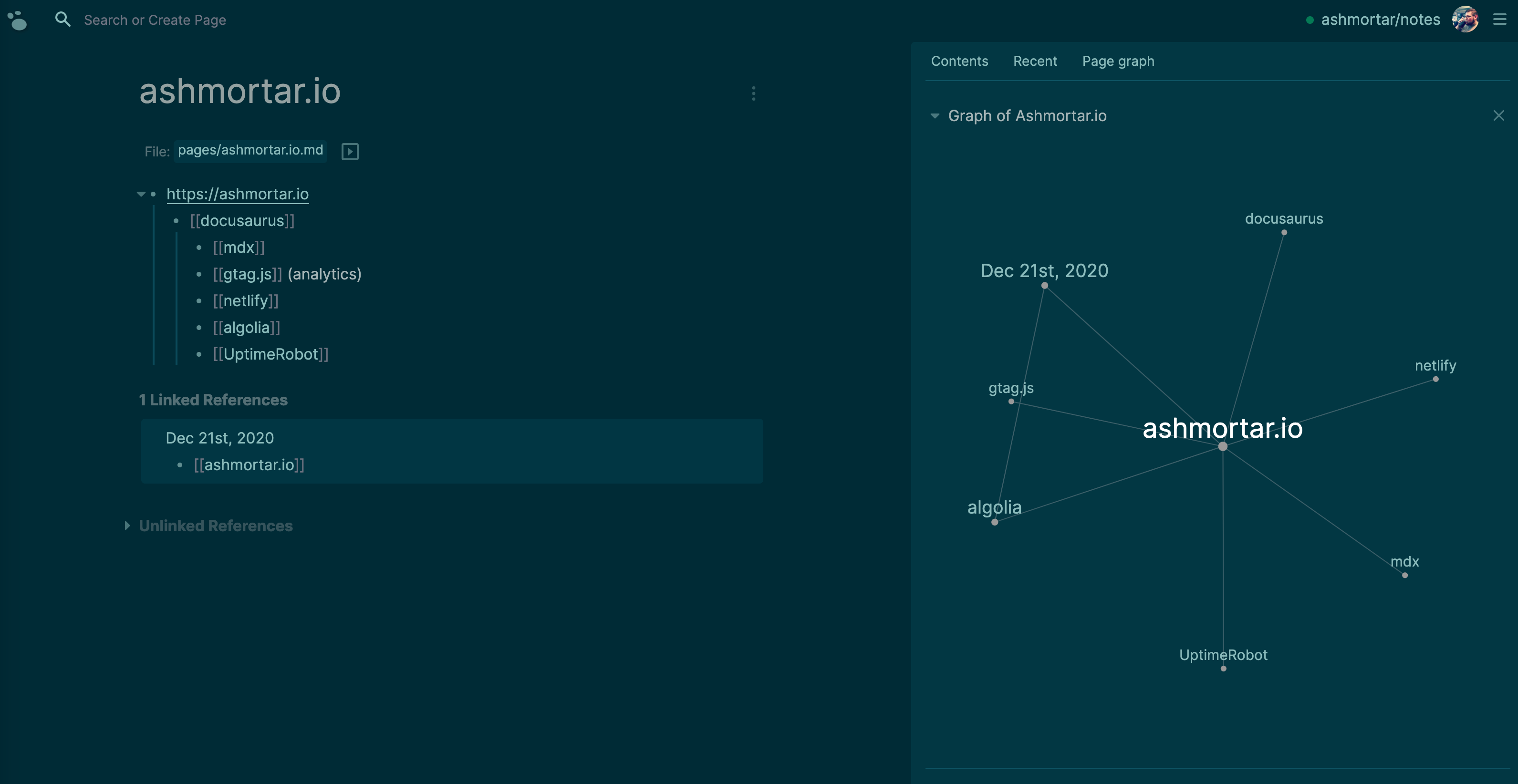Click the bullet of the gtag.js block

point(198,274)
